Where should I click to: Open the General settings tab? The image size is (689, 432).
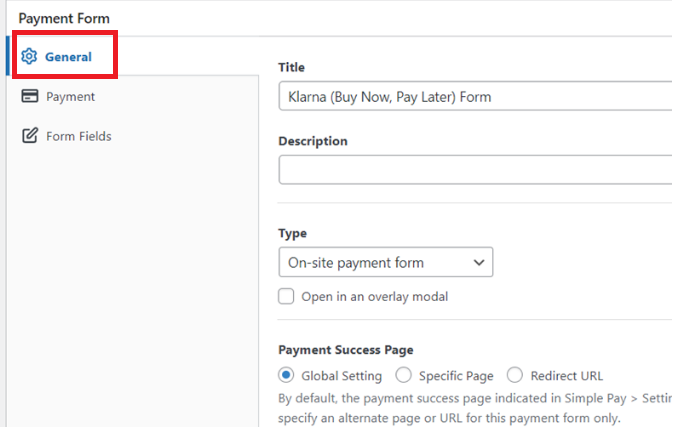[x=65, y=56]
